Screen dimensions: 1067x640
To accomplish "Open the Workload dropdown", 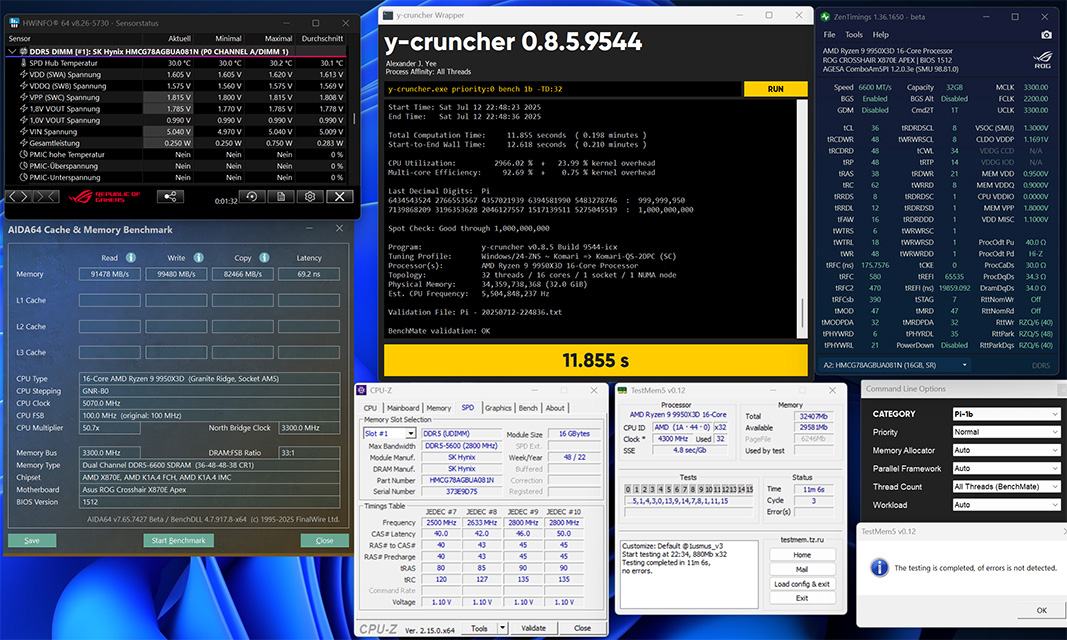I will tap(1006, 505).
